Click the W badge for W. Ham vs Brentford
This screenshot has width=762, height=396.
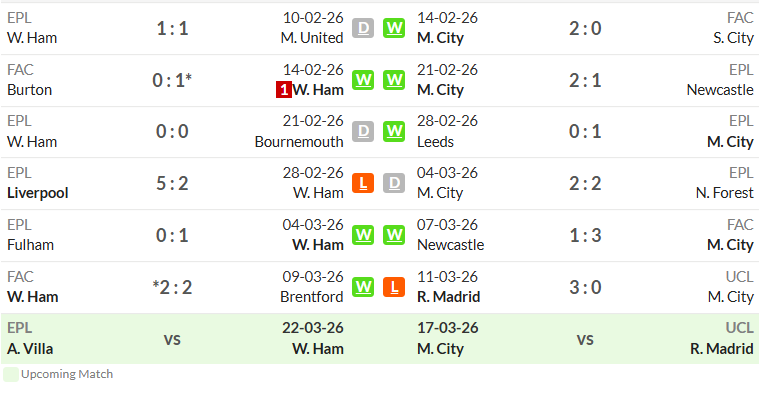363,287
